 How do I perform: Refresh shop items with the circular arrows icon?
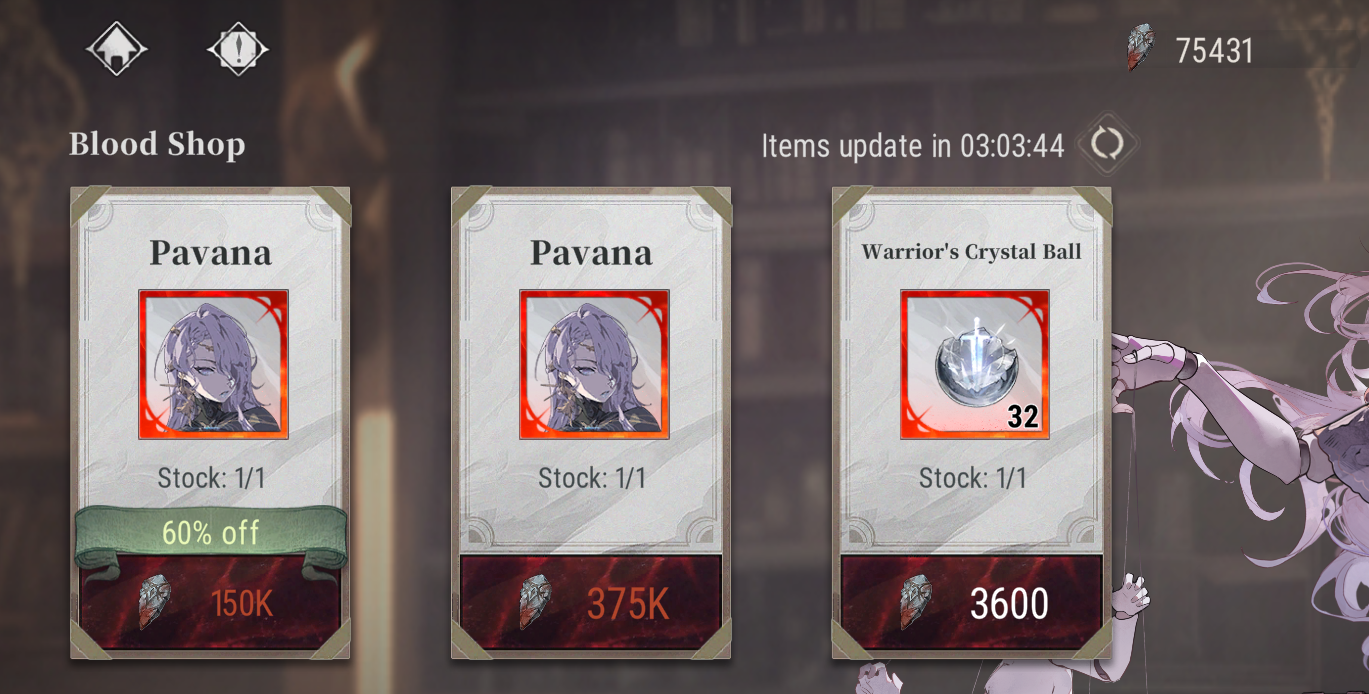click(x=1107, y=145)
